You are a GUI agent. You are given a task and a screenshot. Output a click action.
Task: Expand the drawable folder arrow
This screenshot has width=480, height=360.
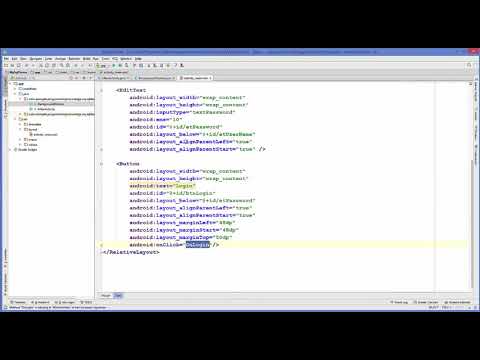20,124
